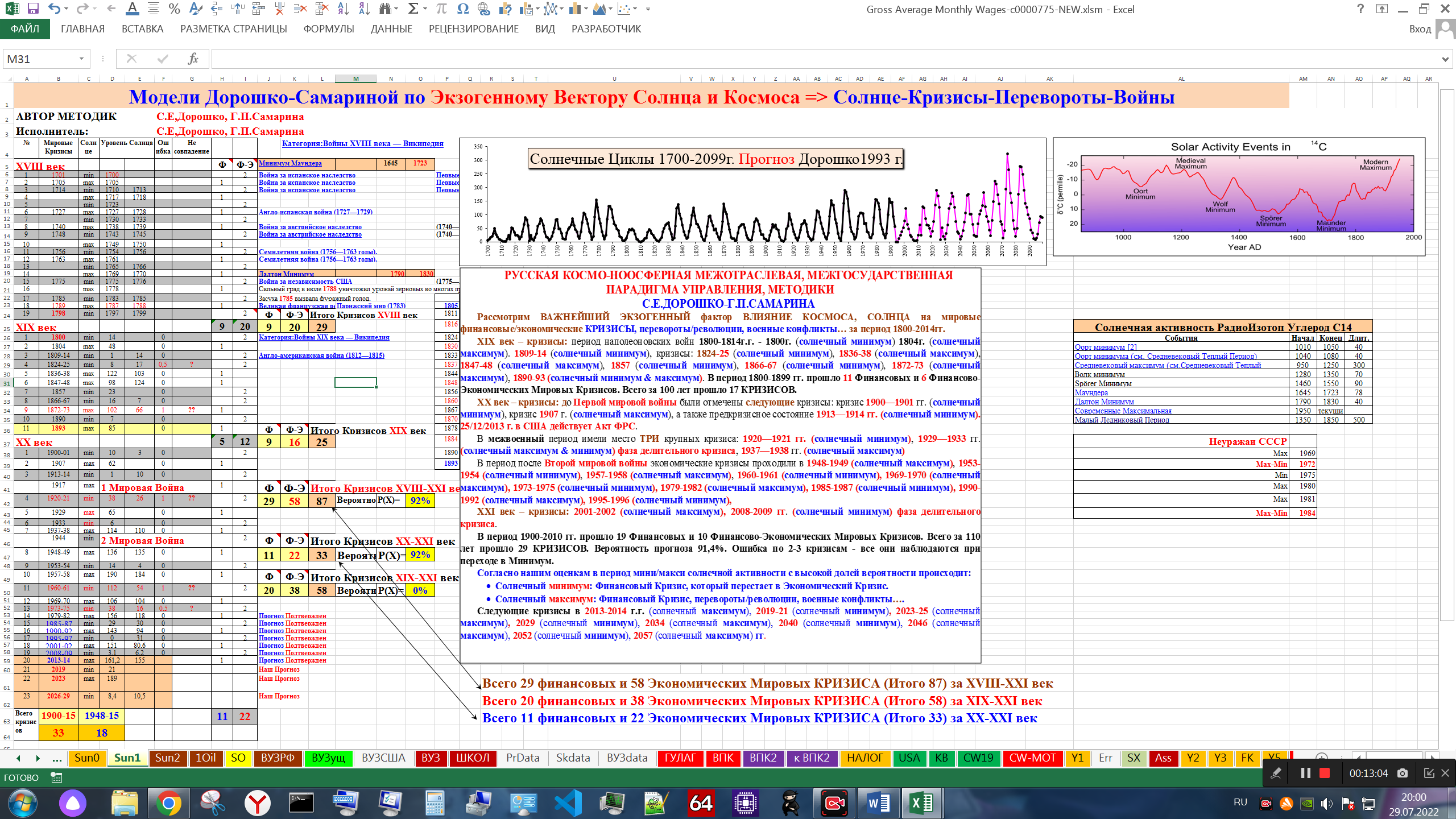1456x819 pixels.
Task: Expand the formula bar chevron
Action: pyautogui.click(x=1445, y=59)
